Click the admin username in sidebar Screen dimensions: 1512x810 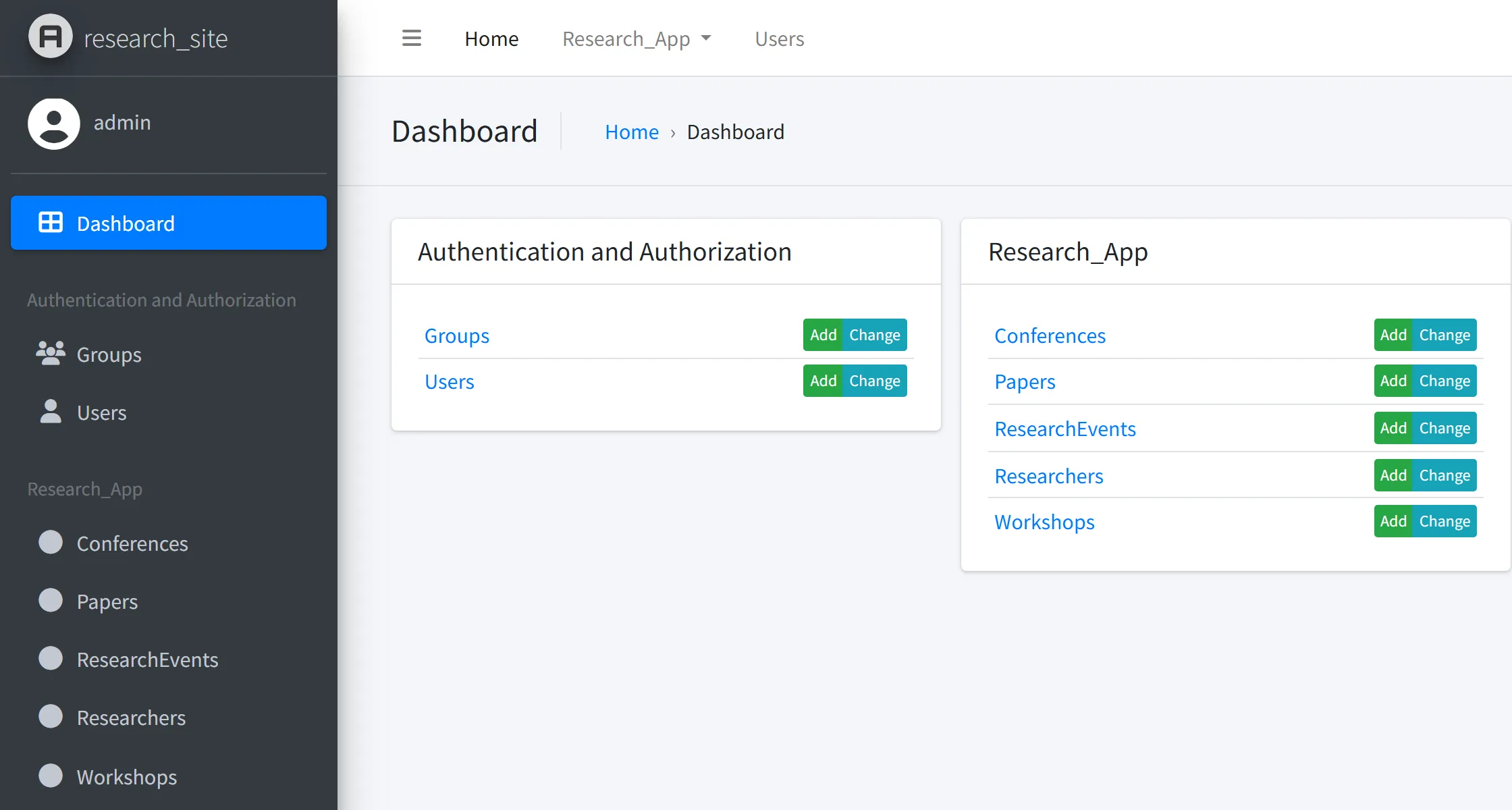coord(122,122)
